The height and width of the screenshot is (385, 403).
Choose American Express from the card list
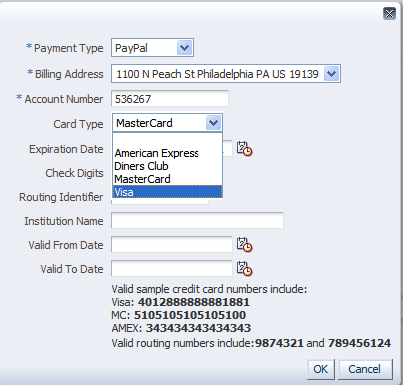tap(167, 153)
